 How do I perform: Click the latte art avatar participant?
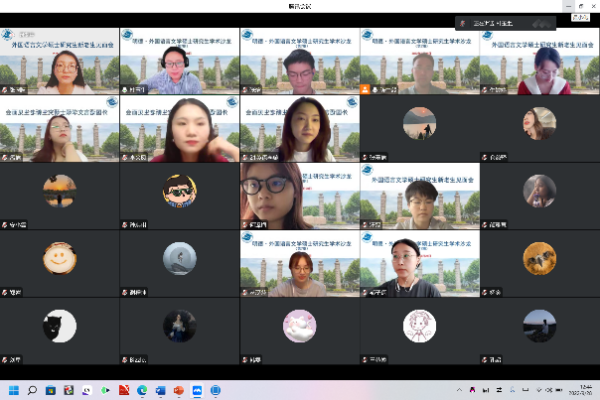pos(59,258)
